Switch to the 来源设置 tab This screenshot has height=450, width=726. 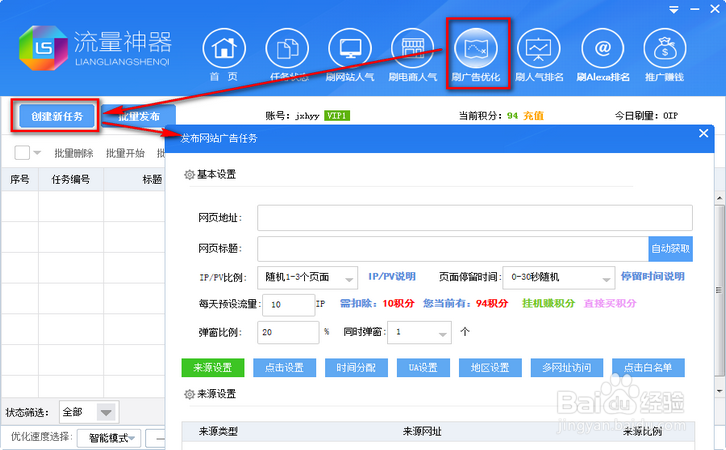(213, 368)
